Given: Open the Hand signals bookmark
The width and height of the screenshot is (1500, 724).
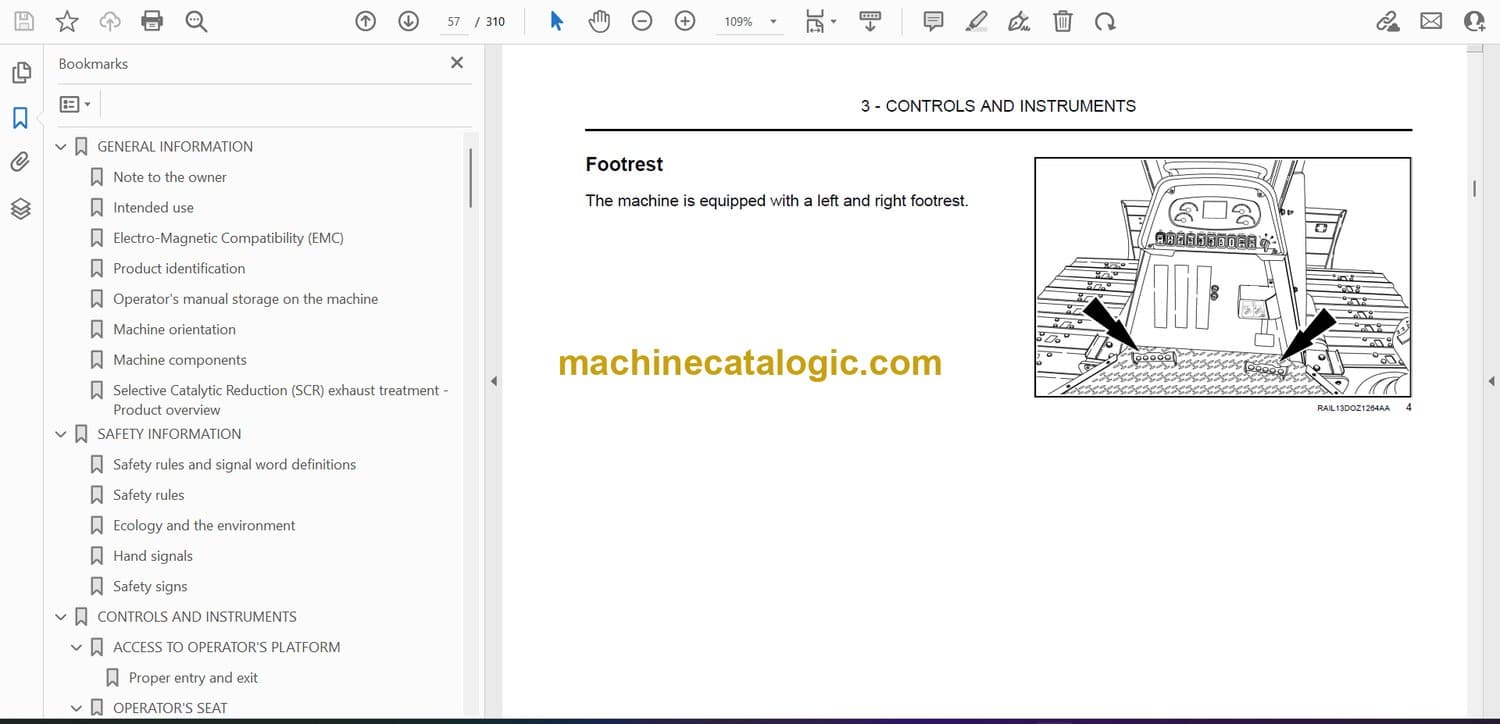Looking at the screenshot, I should point(152,556).
